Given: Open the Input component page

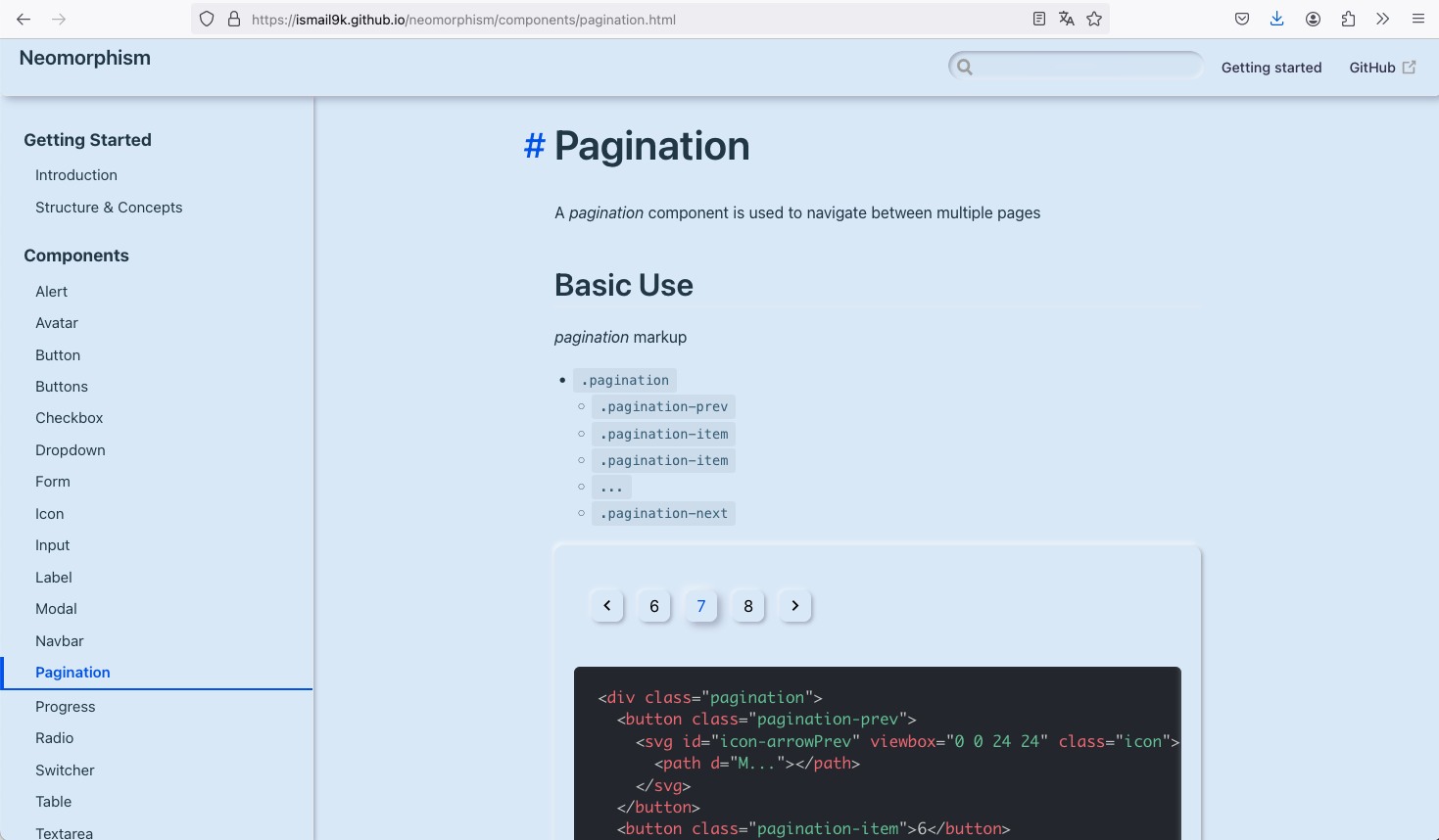Looking at the screenshot, I should tap(53, 545).
